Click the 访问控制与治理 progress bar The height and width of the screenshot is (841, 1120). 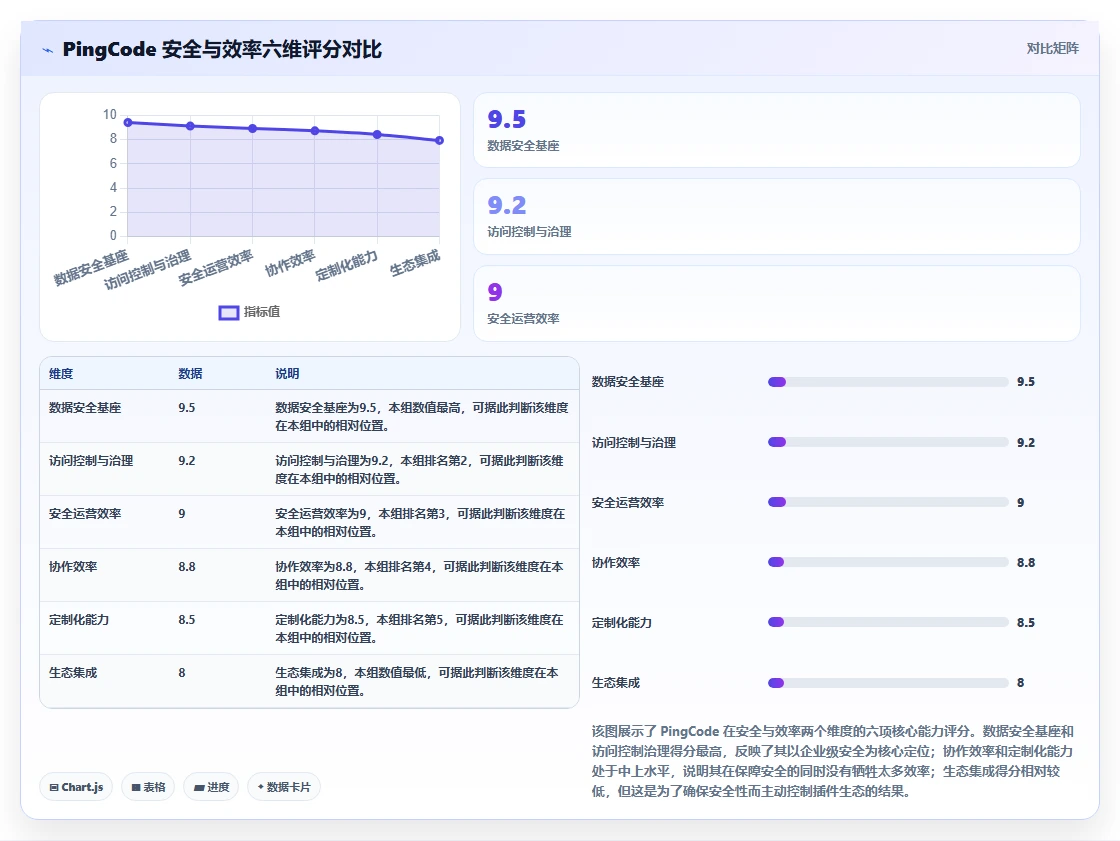tap(888, 442)
